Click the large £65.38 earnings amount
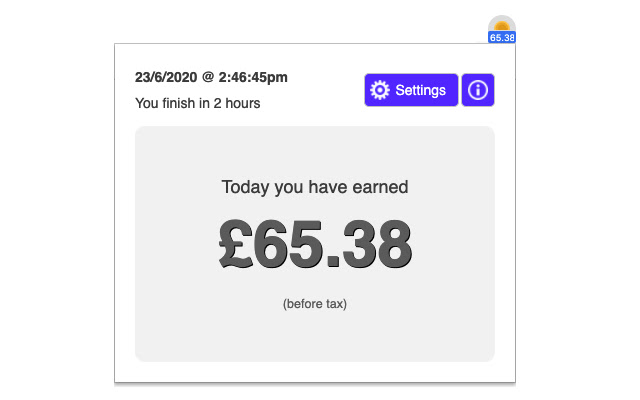640x400 pixels. 315,244
